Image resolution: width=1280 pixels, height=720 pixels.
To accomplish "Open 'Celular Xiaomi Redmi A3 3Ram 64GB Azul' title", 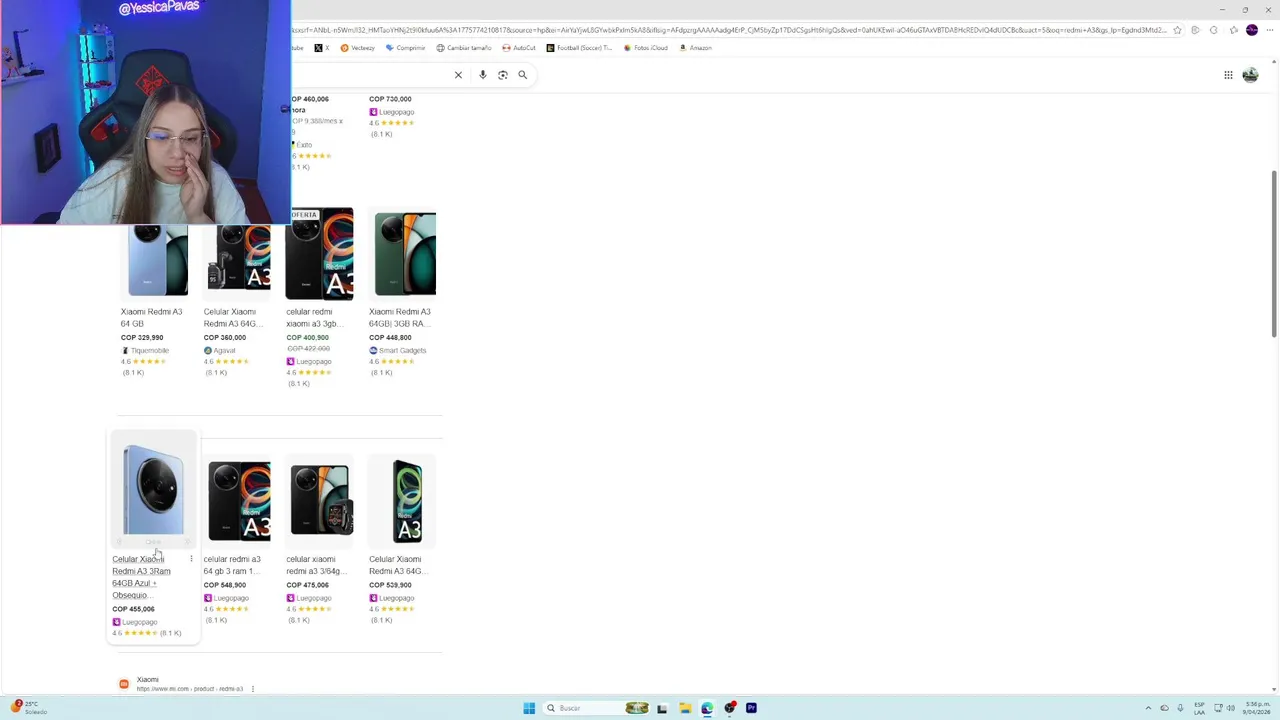I will point(141,577).
